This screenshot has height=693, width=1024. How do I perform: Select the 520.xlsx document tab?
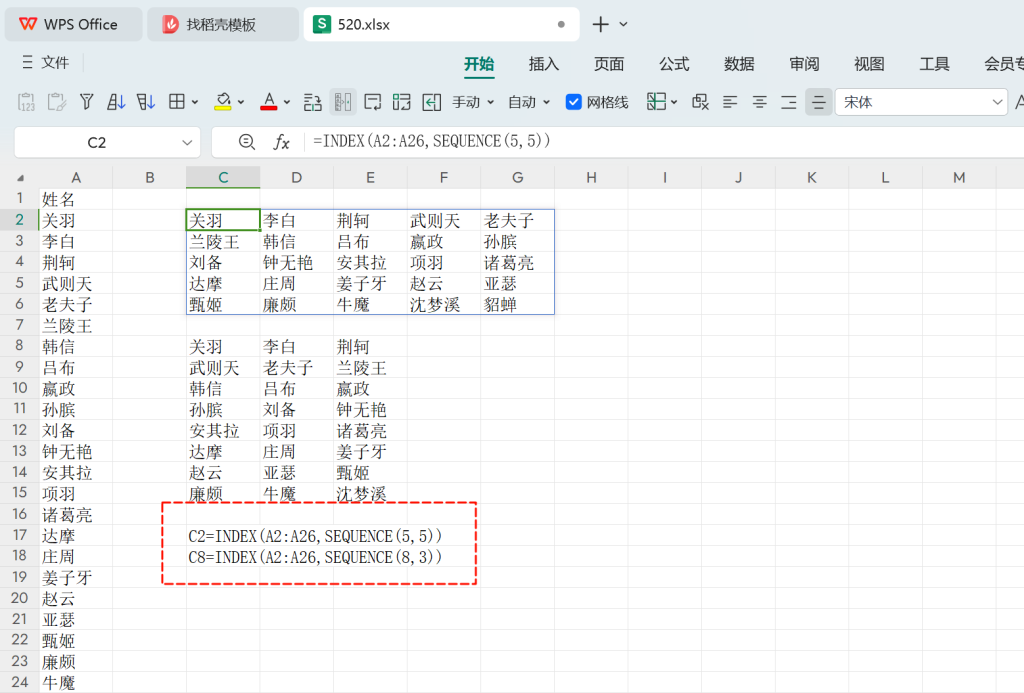click(441, 24)
